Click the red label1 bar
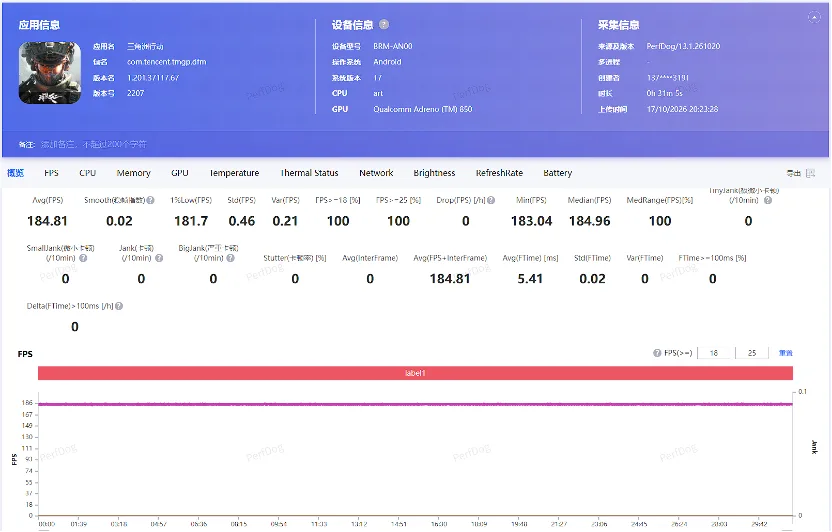 (415, 373)
